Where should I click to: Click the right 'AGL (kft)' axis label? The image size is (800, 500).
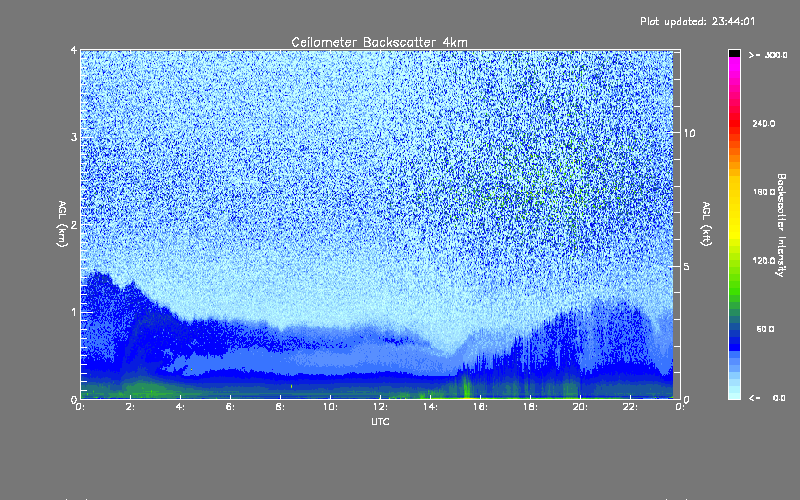coord(706,224)
